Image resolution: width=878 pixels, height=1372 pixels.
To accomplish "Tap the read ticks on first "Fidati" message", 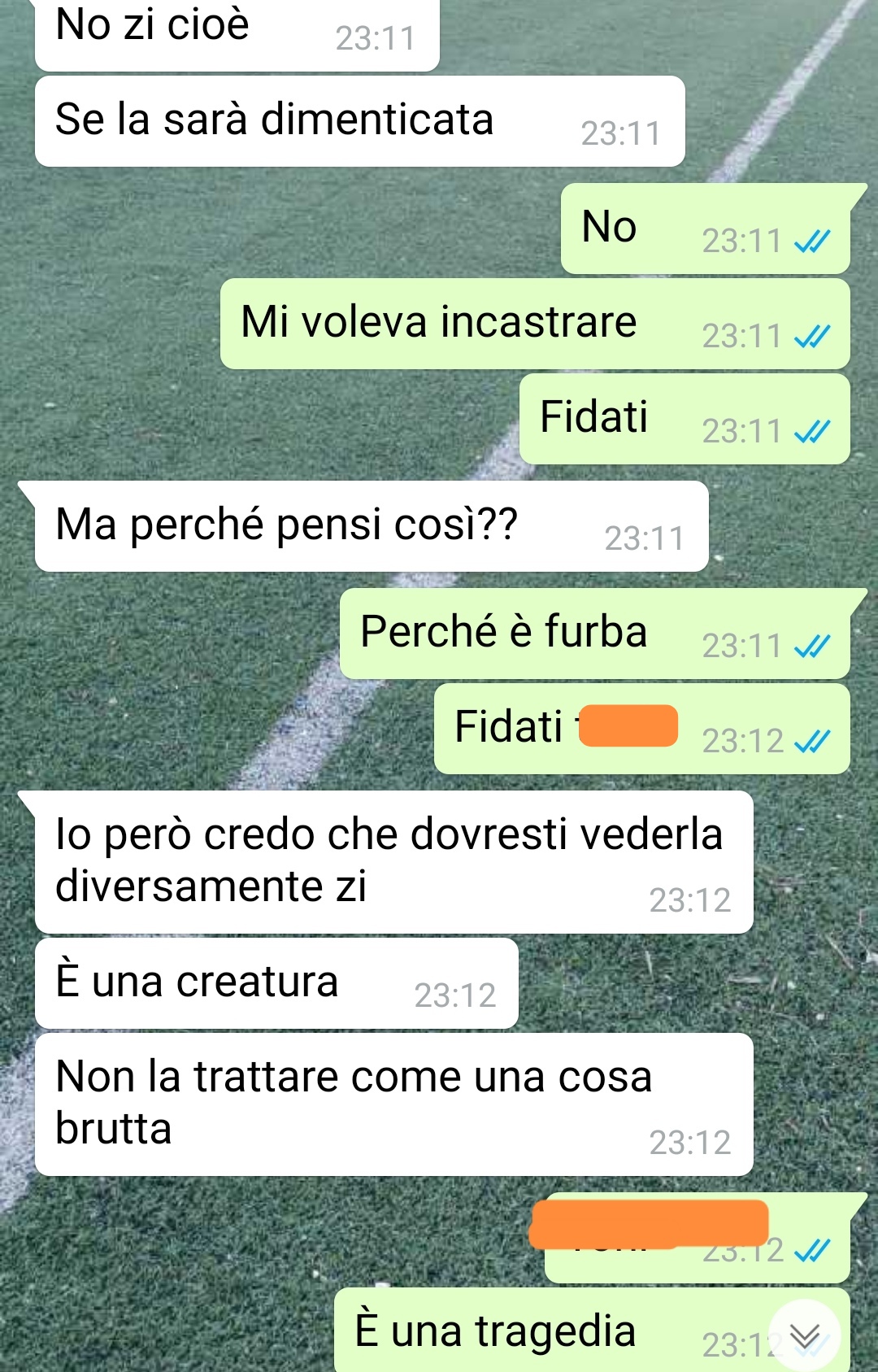I will pyautogui.click(x=812, y=431).
